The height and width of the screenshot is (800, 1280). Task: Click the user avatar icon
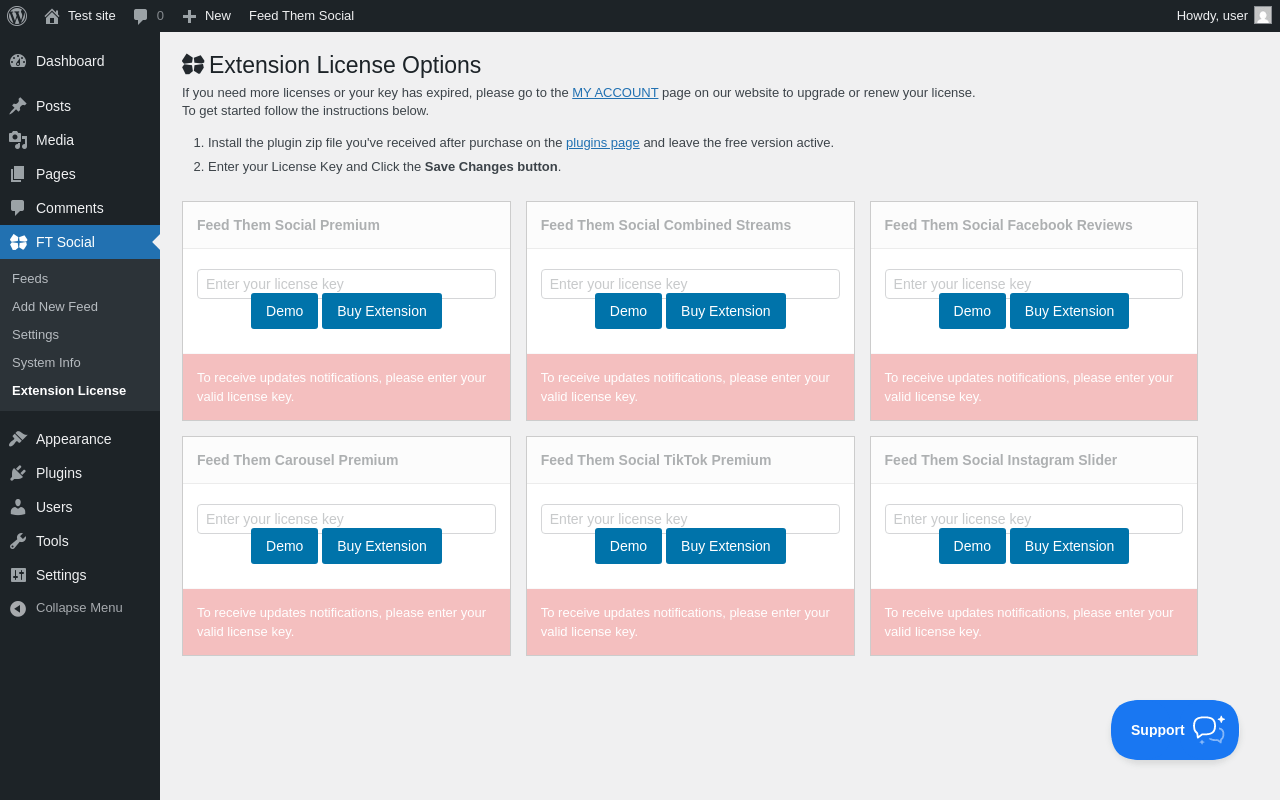tap(1263, 15)
